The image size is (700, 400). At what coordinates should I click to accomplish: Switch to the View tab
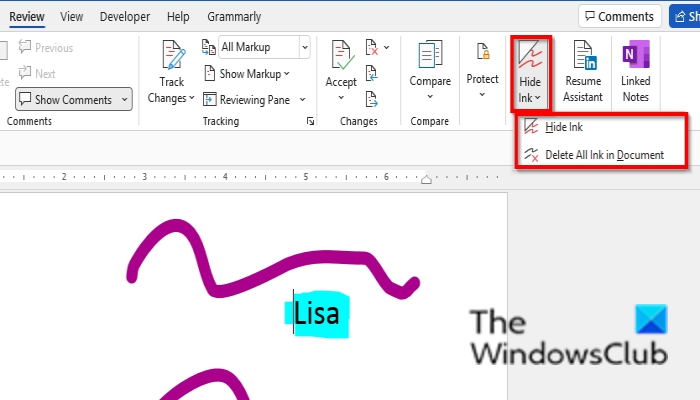[71, 17]
